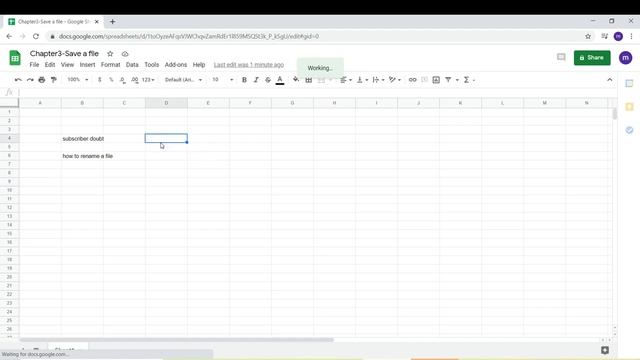Viewport: 640px width, 360px height.
Task: Select row 10 header
Action: (9, 190)
